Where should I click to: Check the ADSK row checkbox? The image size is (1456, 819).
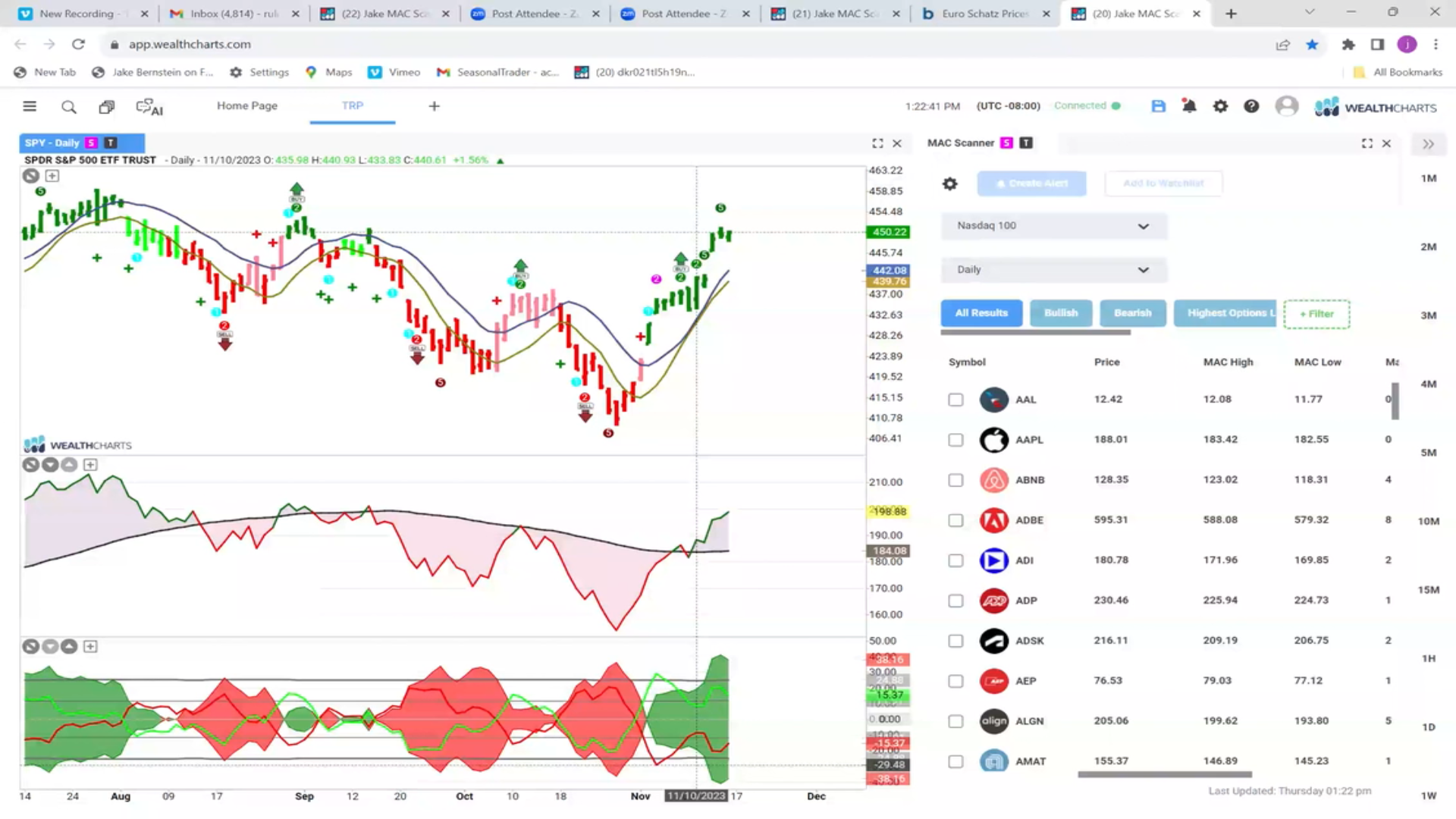tap(955, 641)
